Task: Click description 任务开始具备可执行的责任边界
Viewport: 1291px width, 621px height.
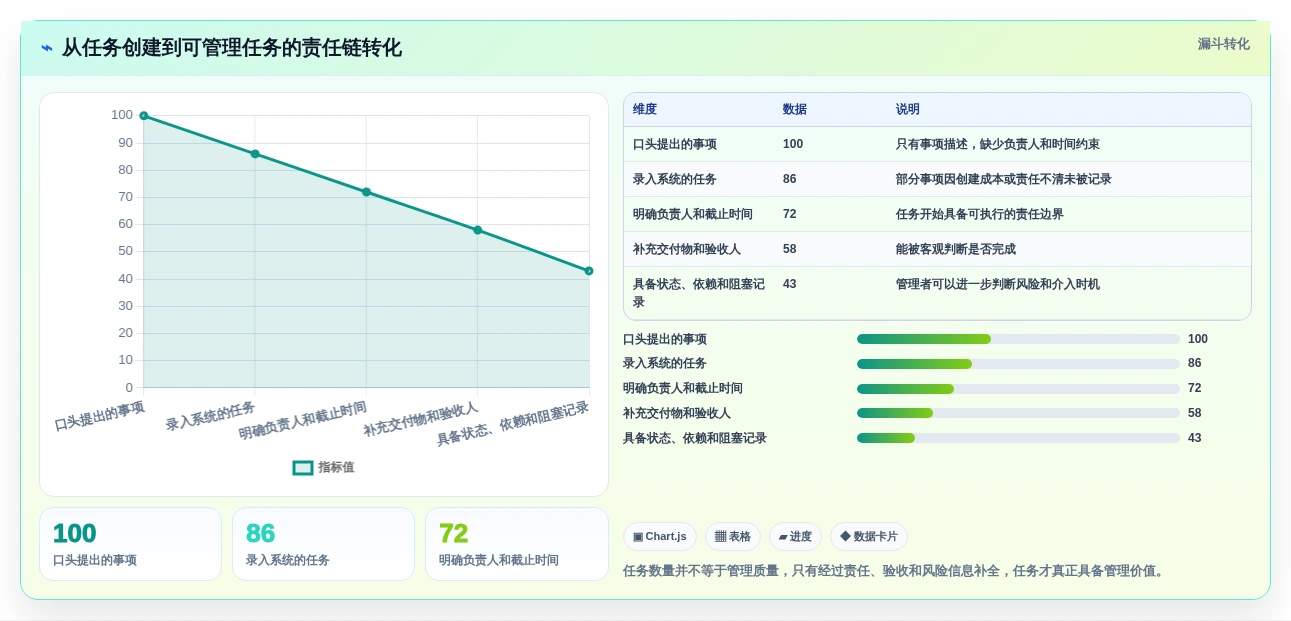Action: click(980, 215)
